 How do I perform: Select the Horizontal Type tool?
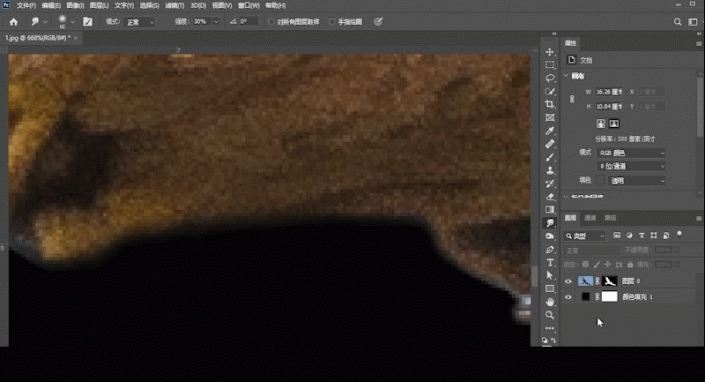click(549, 262)
